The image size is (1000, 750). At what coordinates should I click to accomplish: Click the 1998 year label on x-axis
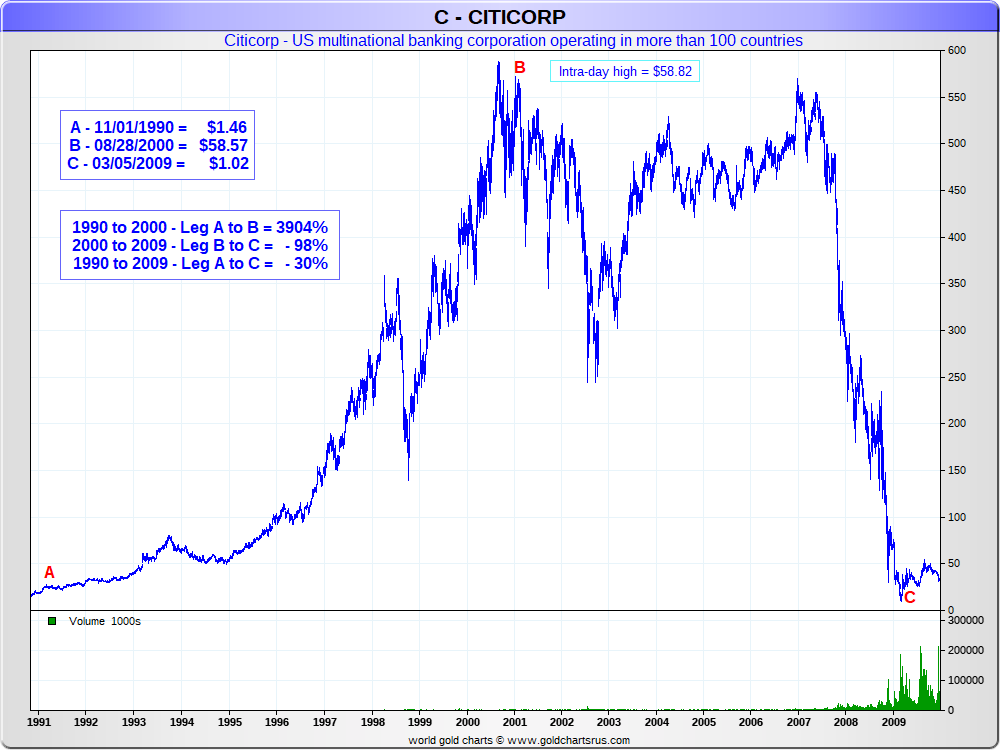pos(372,722)
